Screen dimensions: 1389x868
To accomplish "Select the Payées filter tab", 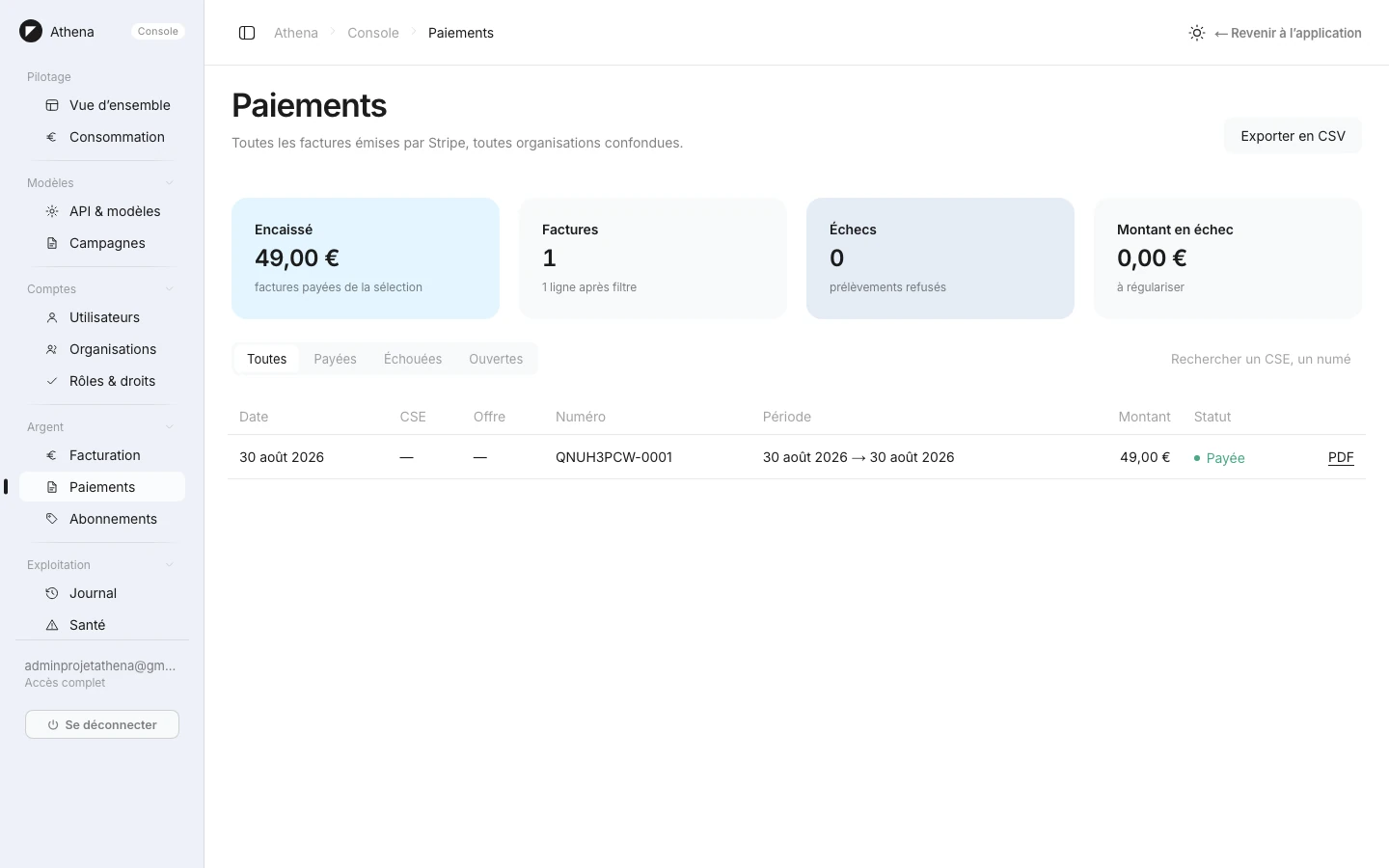I will pyautogui.click(x=335, y=359).
